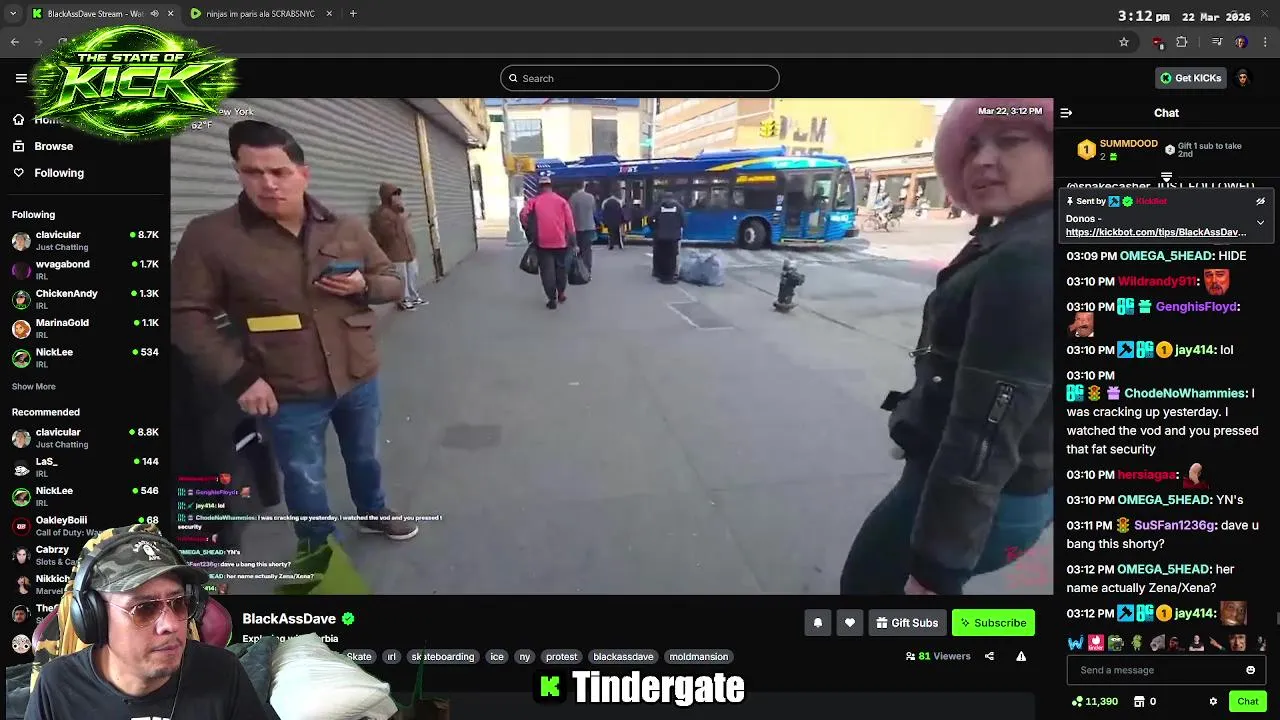The width and height of the screenshot is (1280, 720).
Task: Open the shop icon showing 0
Action: [x=1145, y=702]
